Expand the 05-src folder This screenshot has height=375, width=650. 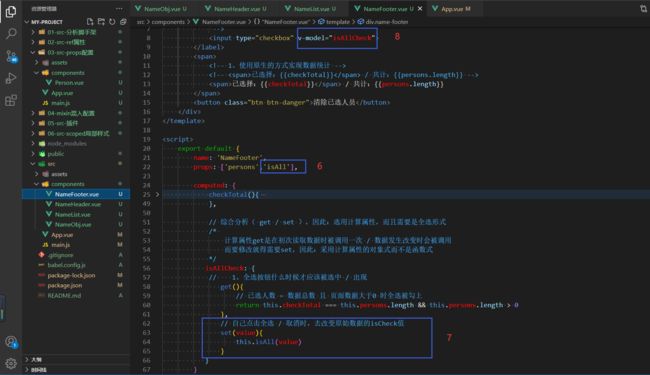77,123
